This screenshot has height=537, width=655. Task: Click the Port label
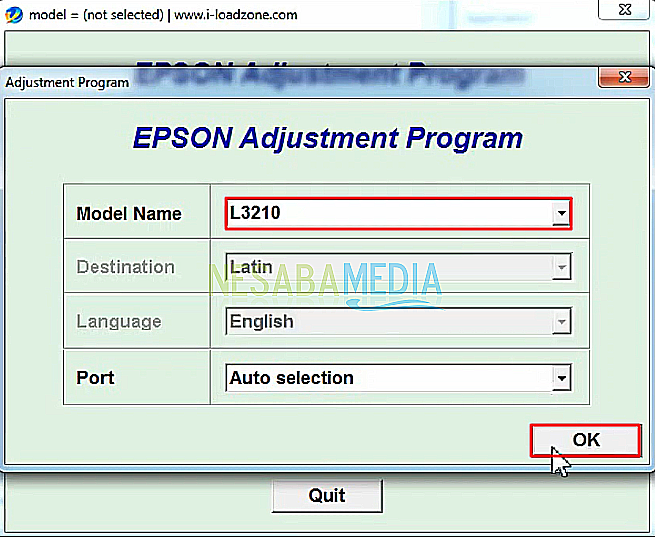coord(96,378)
